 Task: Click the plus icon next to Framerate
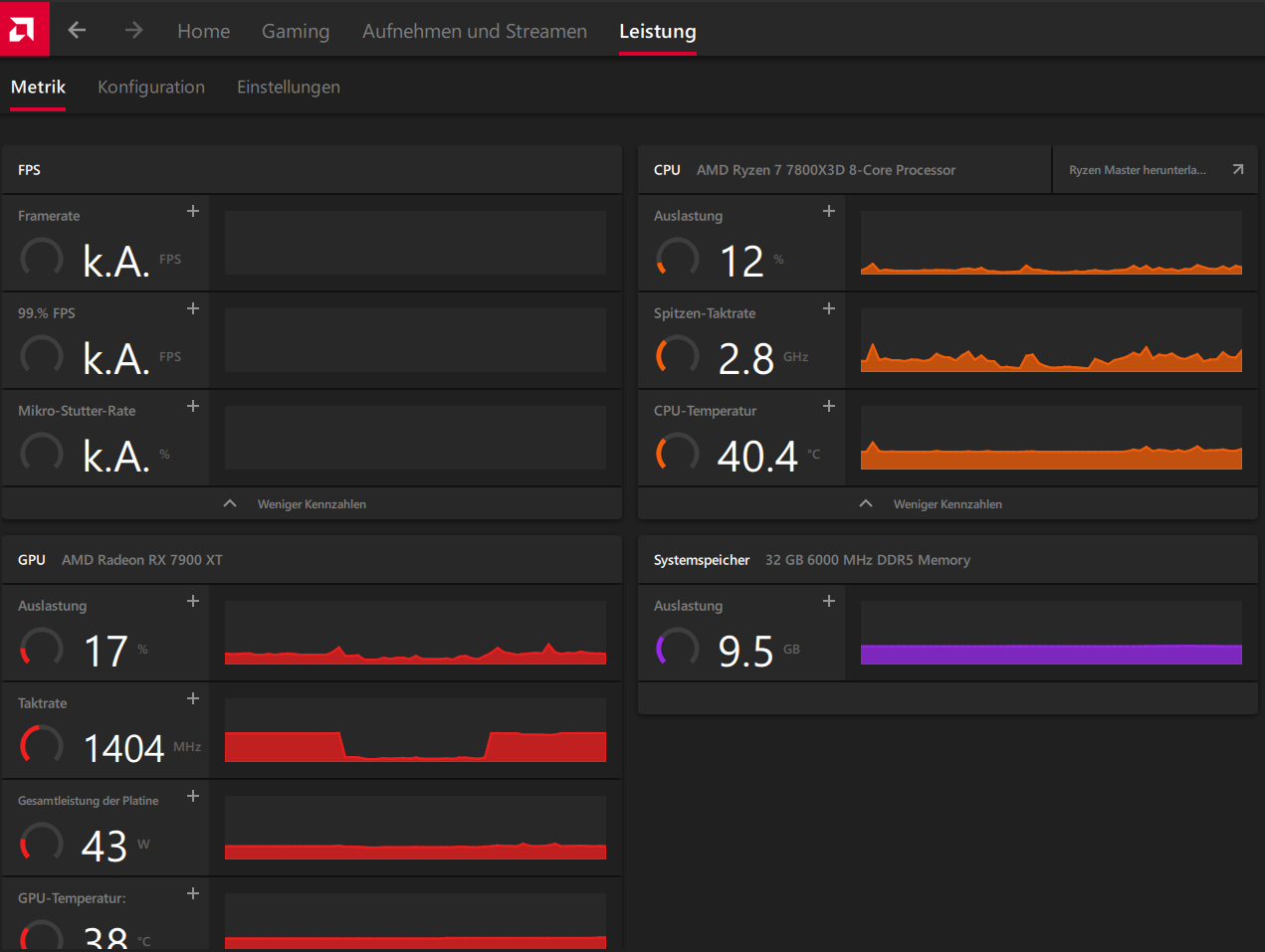193,211
